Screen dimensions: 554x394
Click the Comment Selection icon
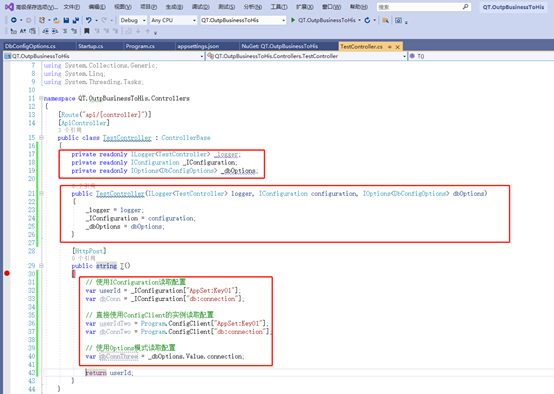(x=65, y=31)
